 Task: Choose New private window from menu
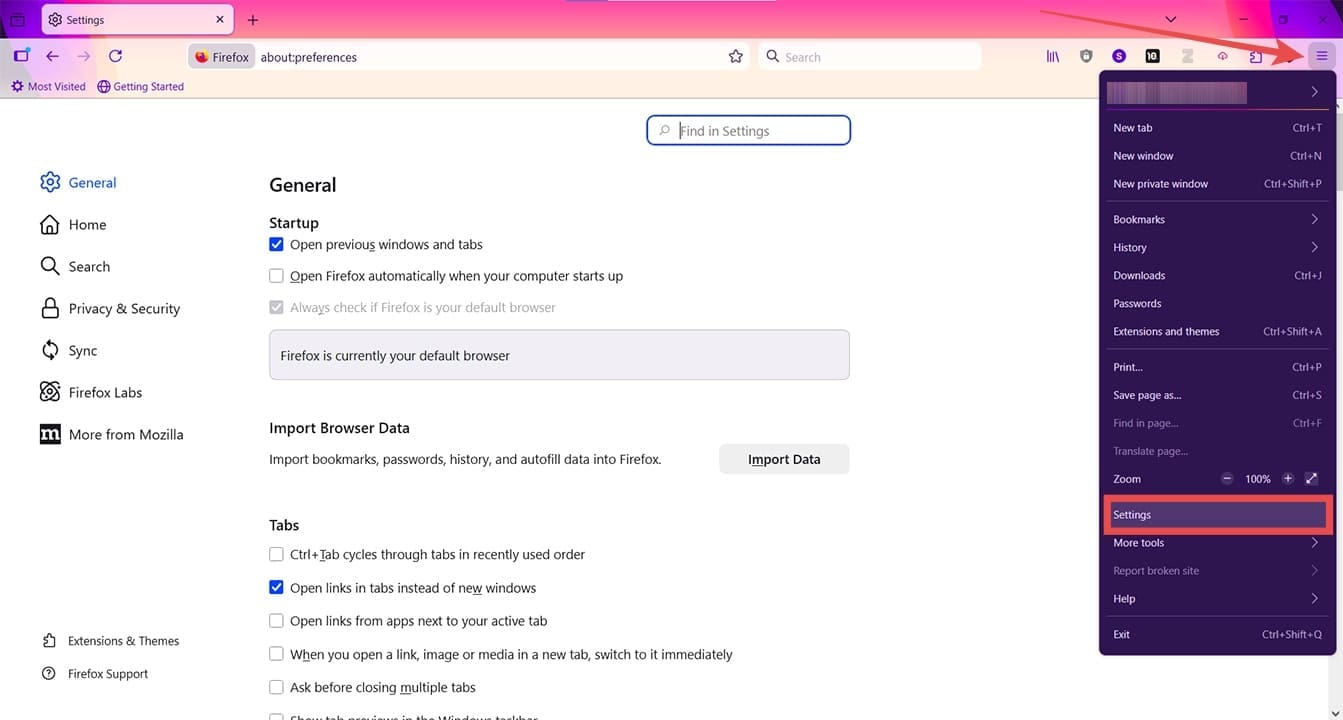click(x=1217, y=184)
